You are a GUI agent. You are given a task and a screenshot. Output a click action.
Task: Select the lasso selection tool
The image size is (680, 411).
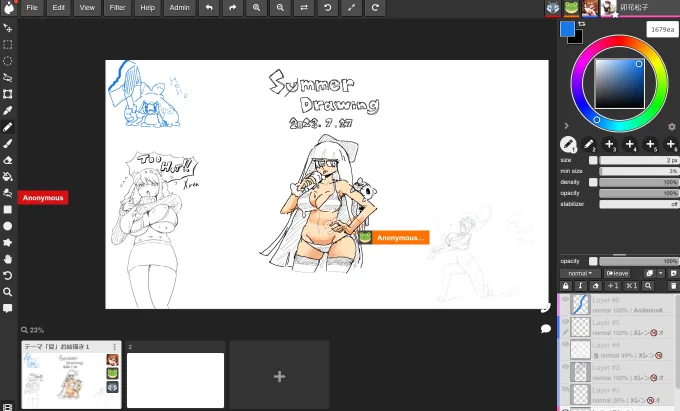point(7,78)
